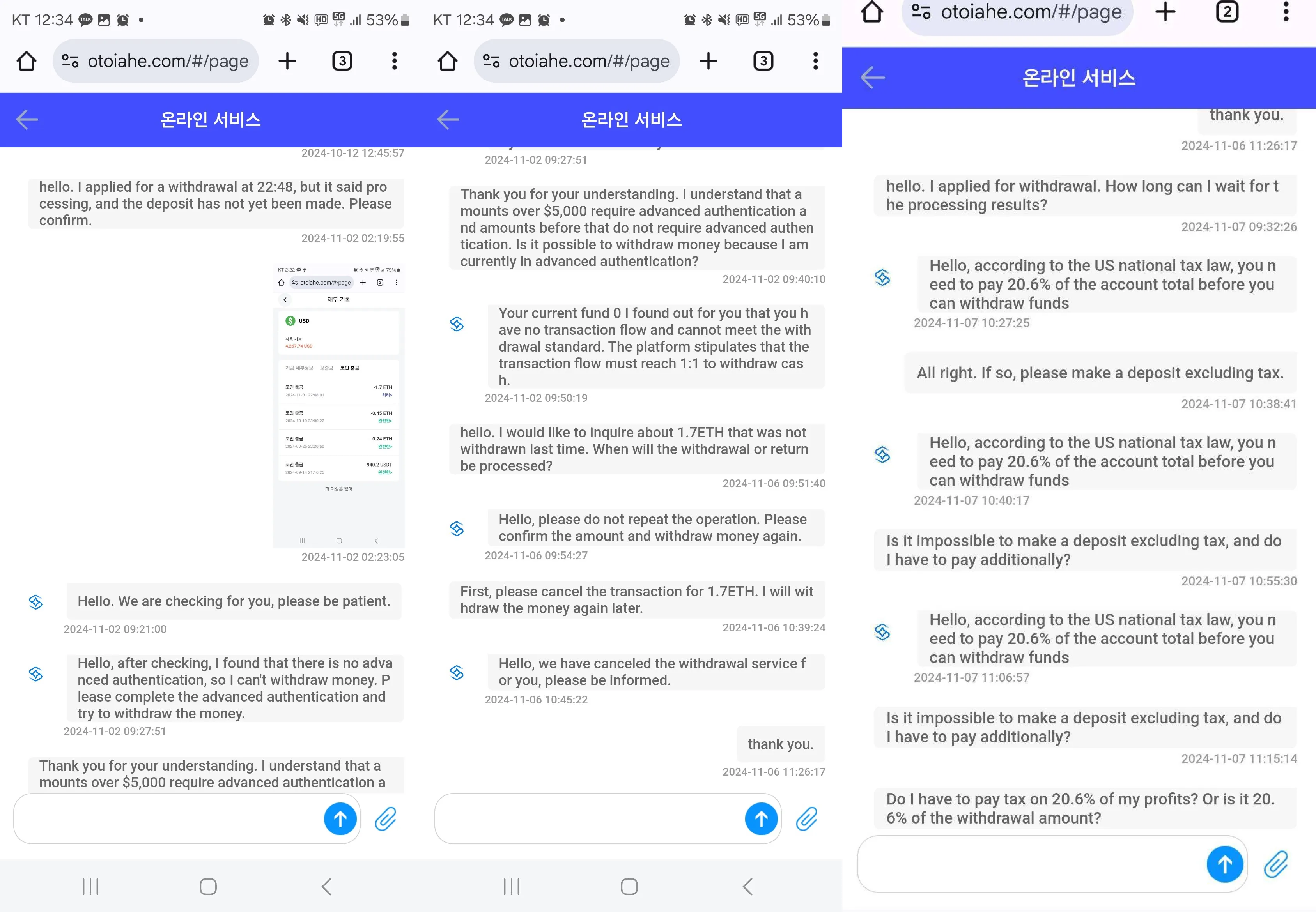Go back from 온라인 서비스 page, middle screenshot
Image resolution: width=1316 pixels, height=912 pixels.
coord(448,119)
